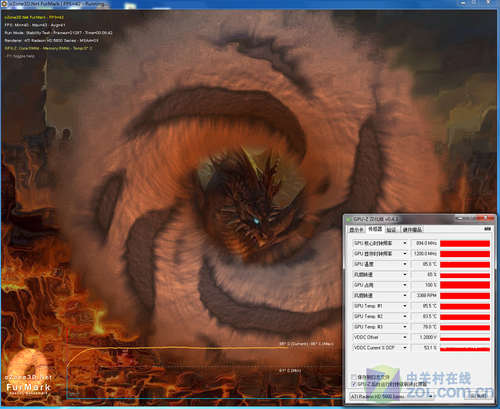
Task: Click the 61° C (Min) temperature label
Action: pyautogui.click(x=290, y=370)
